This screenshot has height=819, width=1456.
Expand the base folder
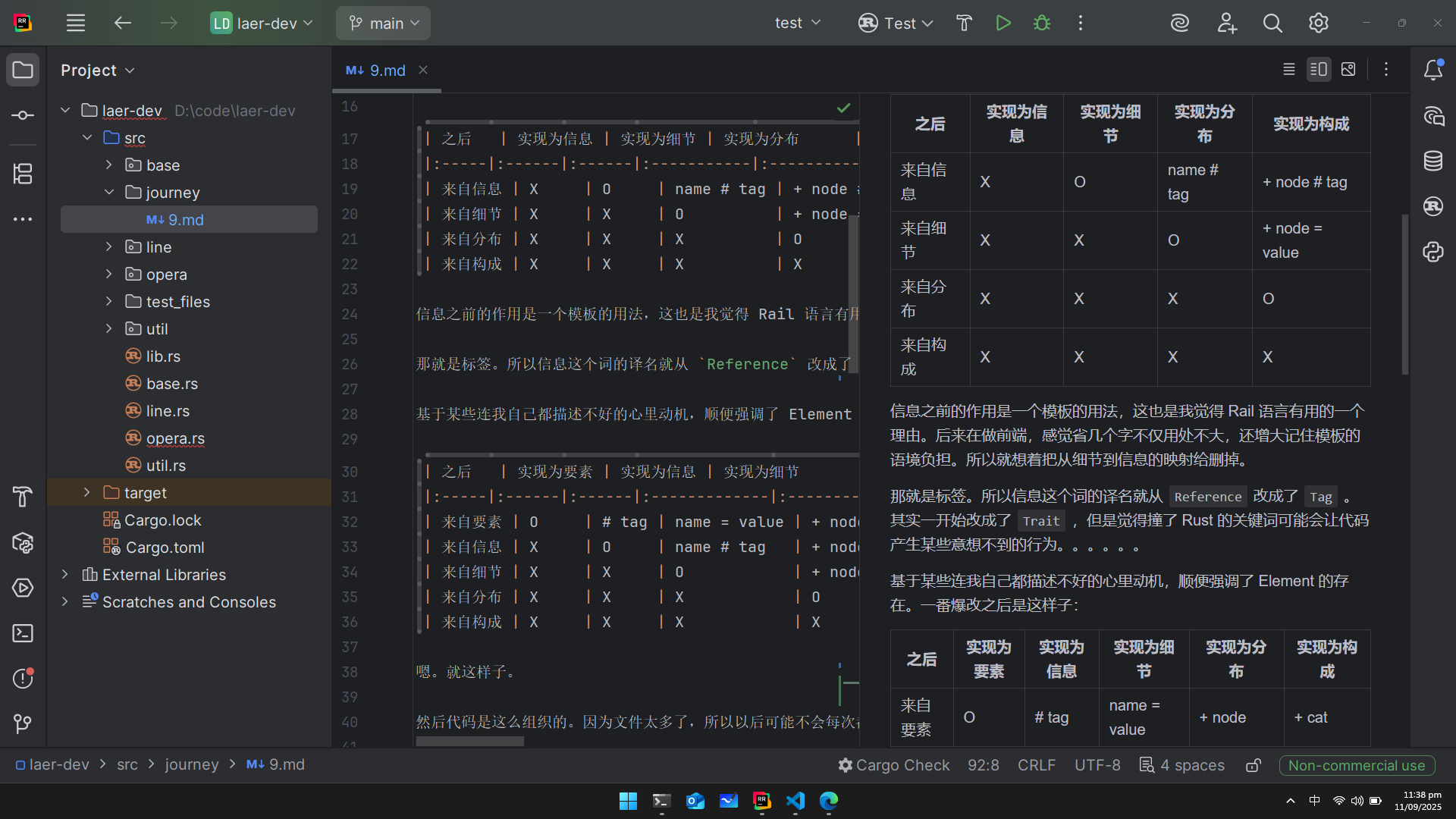pos(109,165)
